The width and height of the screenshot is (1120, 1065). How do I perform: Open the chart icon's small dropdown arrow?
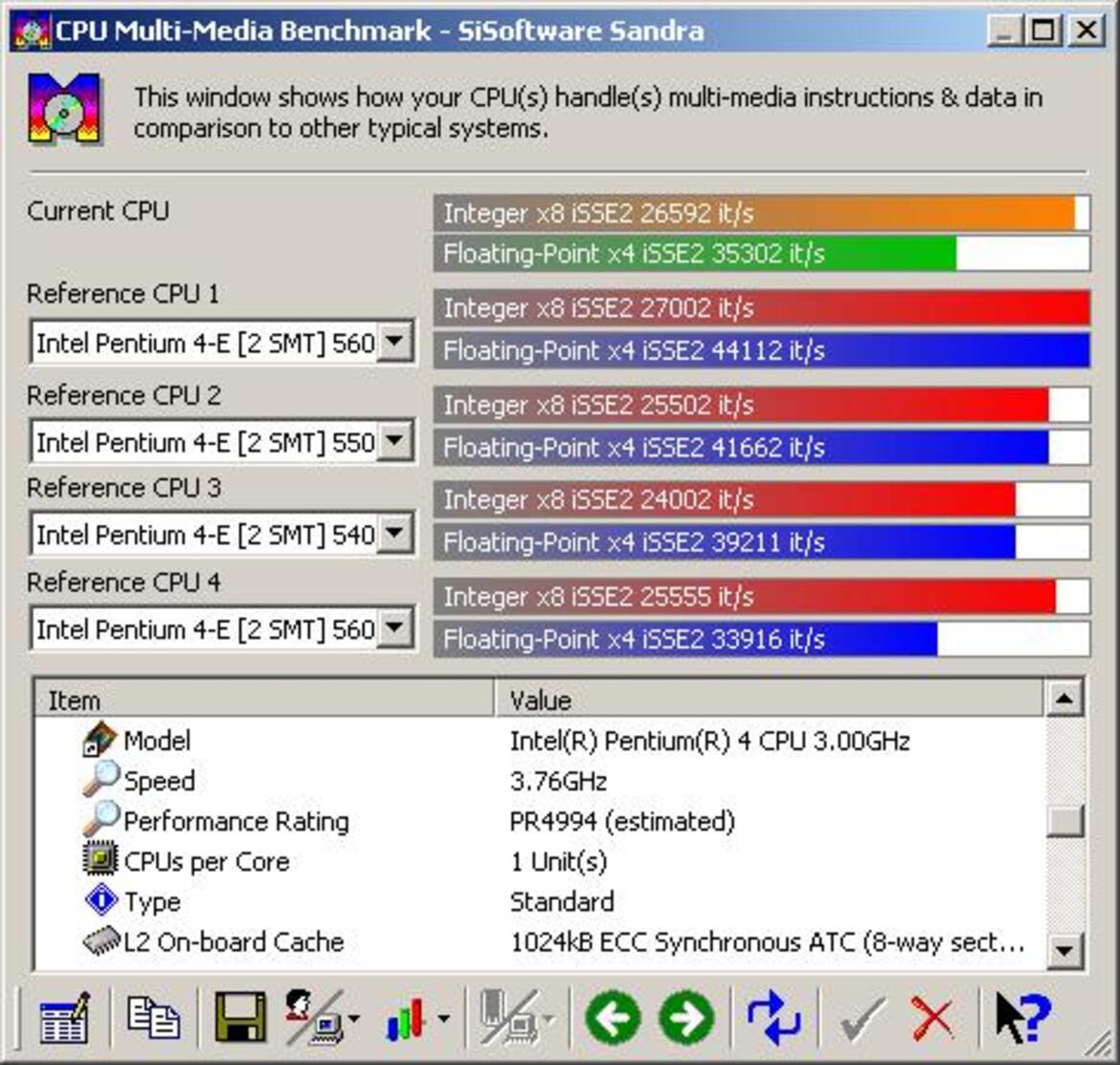[443, 1019]
